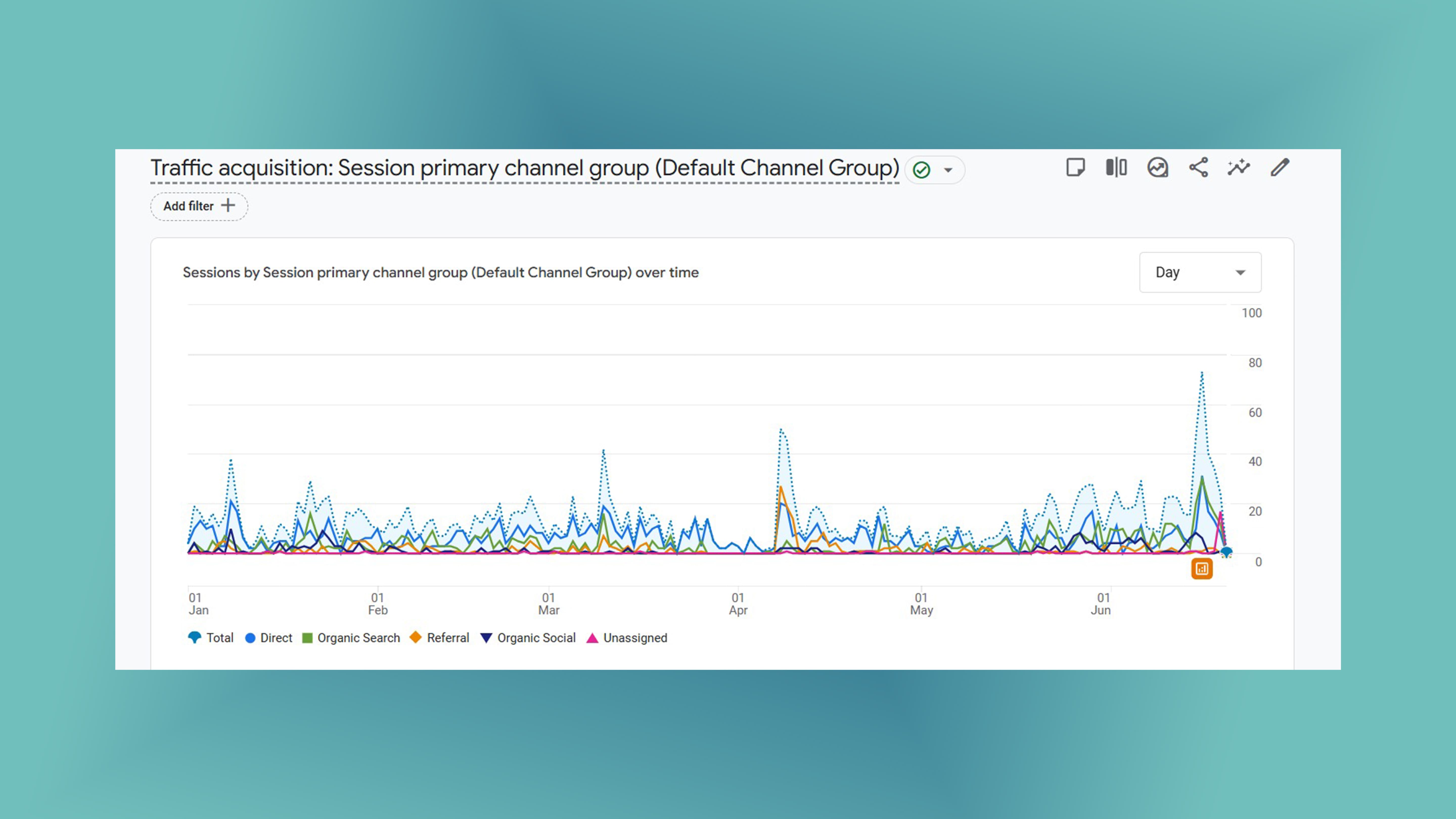Open the annotations note icon
Screen dimensions: 1456x819
pyautogui.click(x=1075, y=168)
